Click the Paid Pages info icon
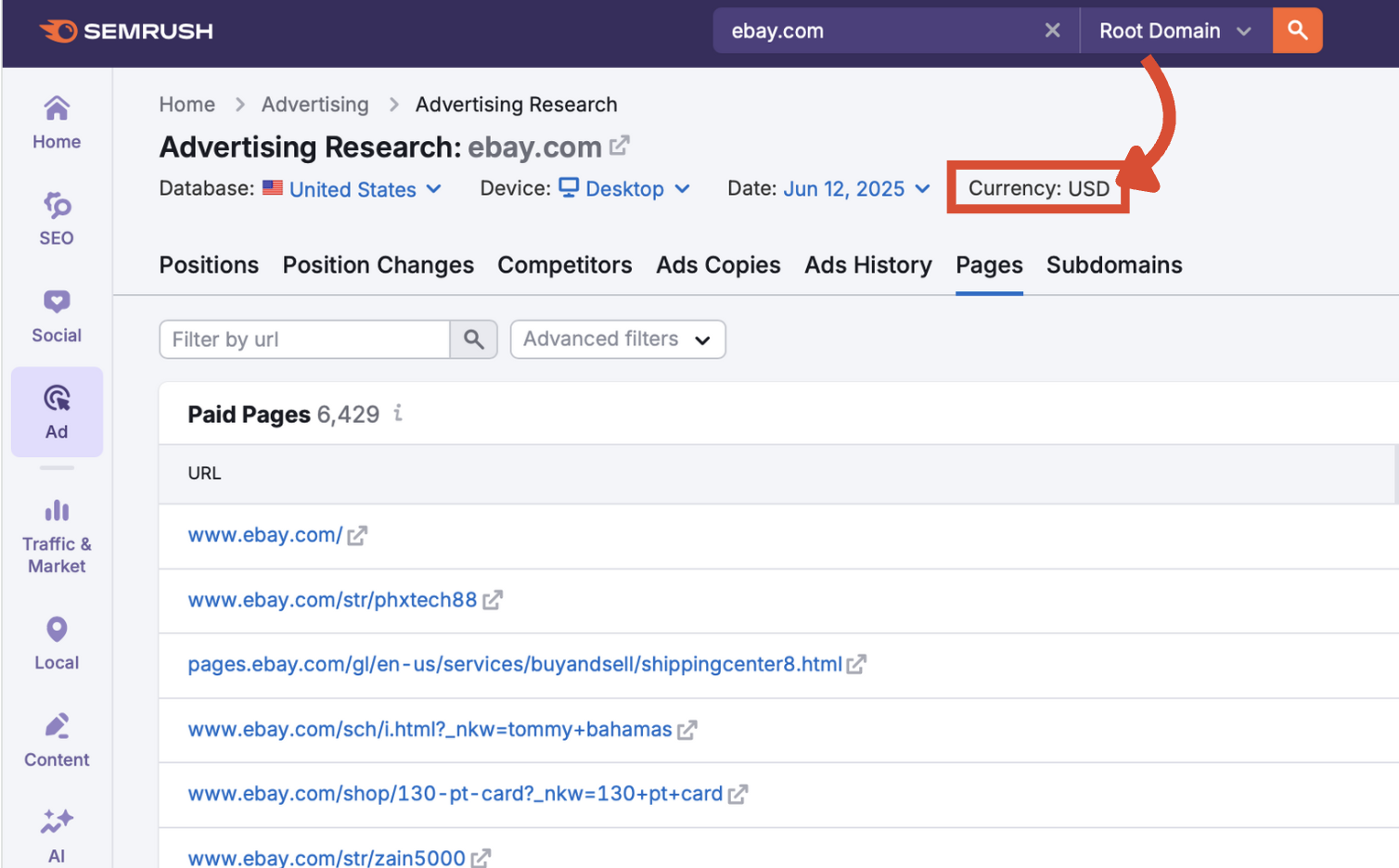1399x868 pixels. point(398,414)
